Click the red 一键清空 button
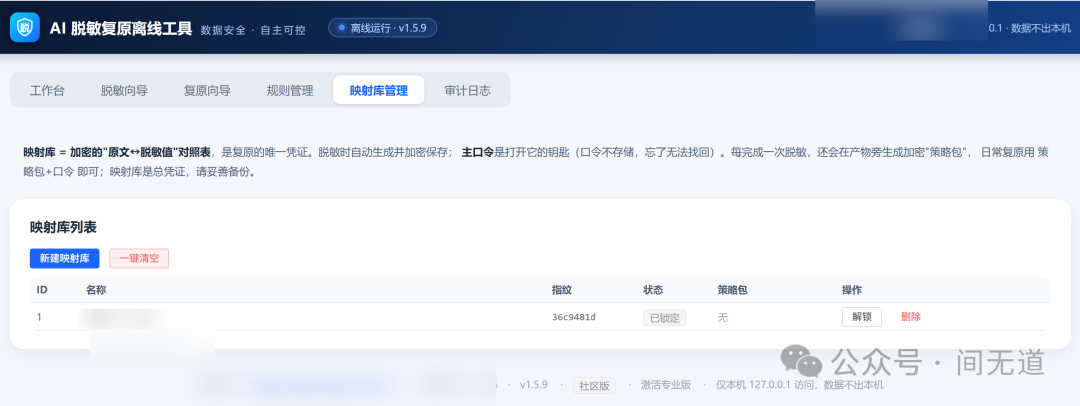1080x406 pixels. click(x=139, y=258)
